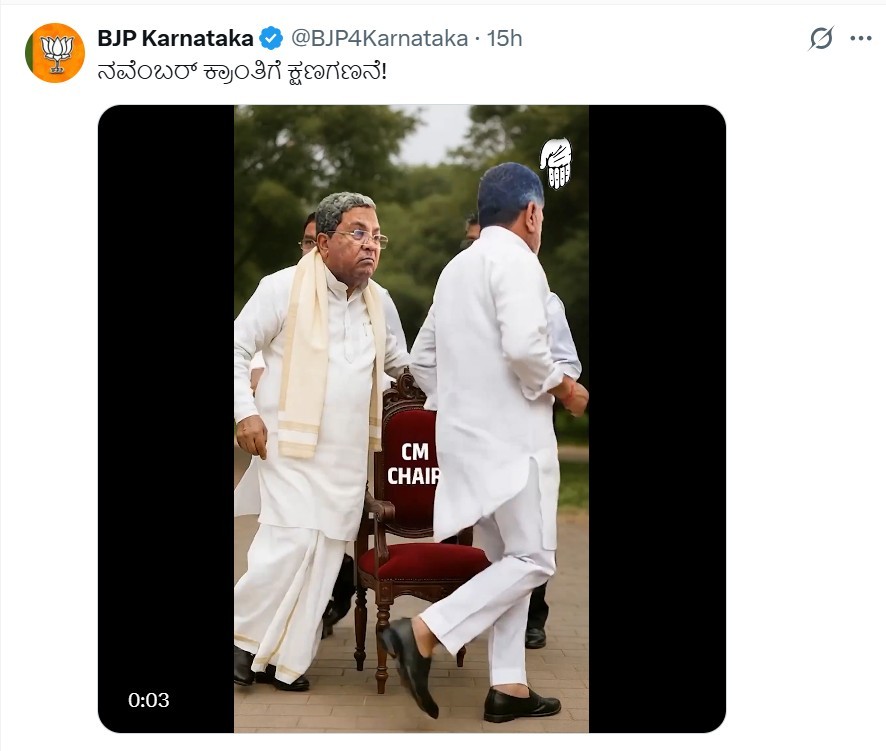The width and height of the screenshot is (886, 751).
Task: Open the post via 15h timestamp
Action: pyautogui.click(x=506, y=39)
